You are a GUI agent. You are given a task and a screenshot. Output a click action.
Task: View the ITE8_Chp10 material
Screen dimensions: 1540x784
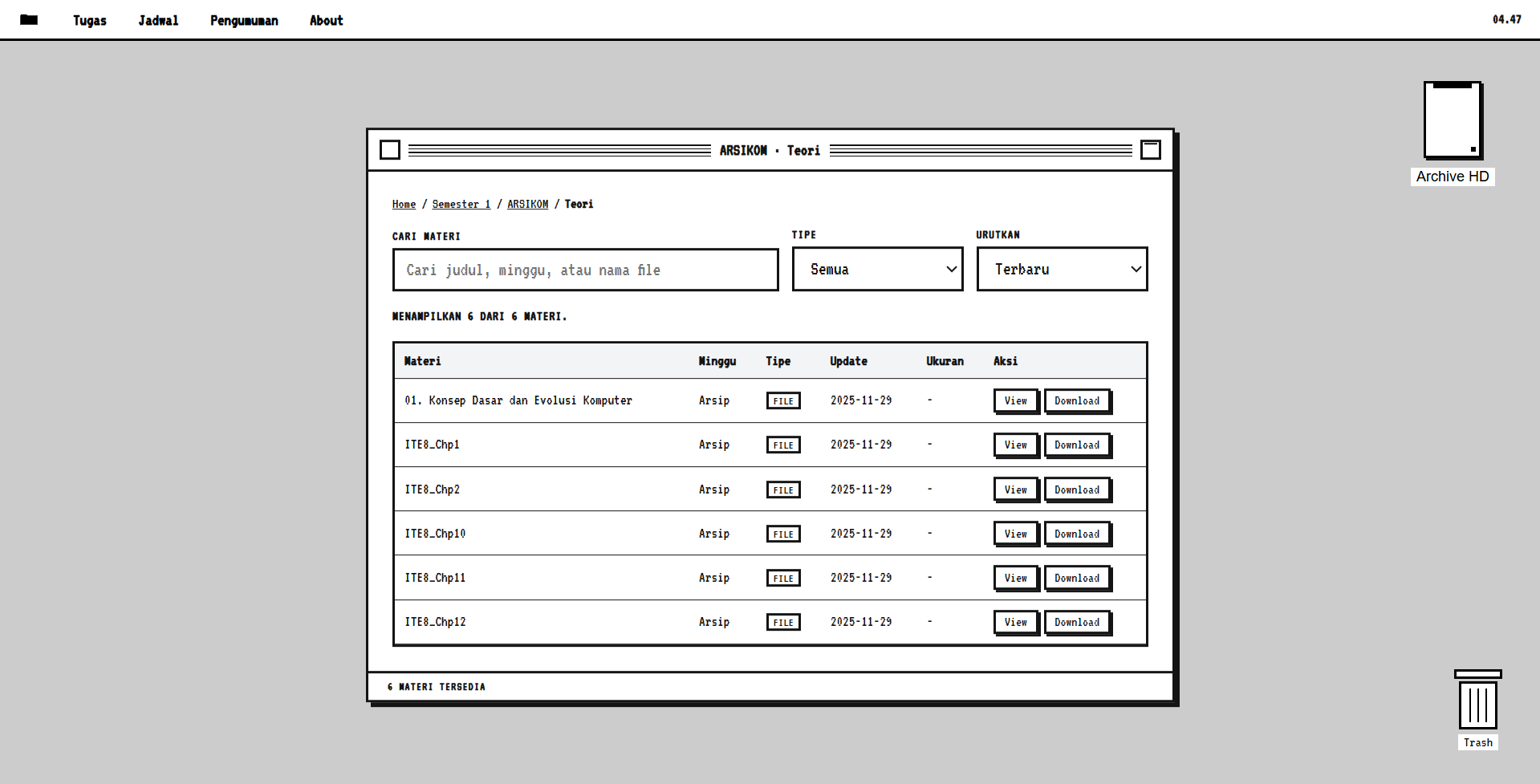(x=1015, y=534)
